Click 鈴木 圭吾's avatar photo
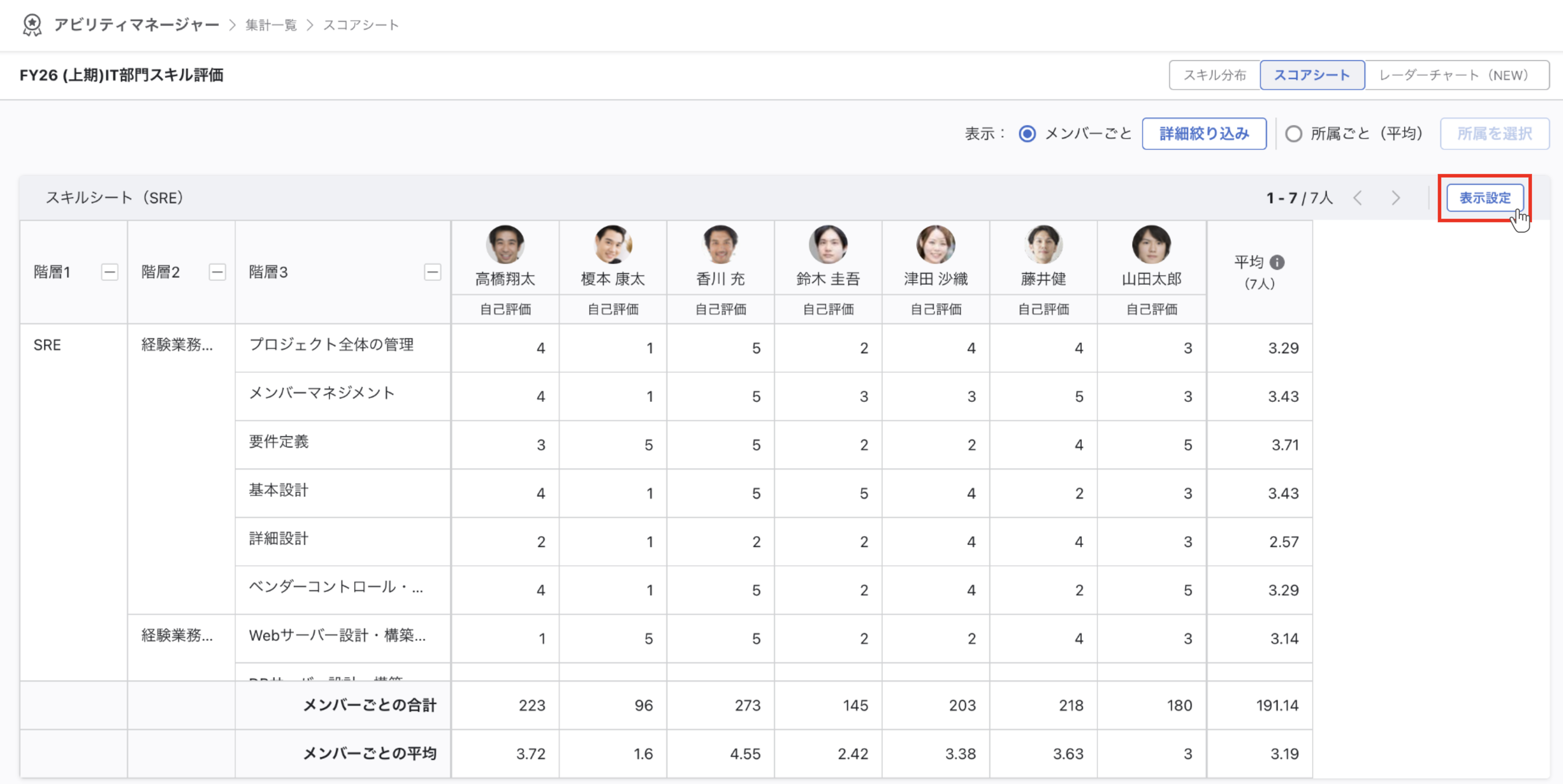Viewport: 1563px width, 784px height. [828, 245]
